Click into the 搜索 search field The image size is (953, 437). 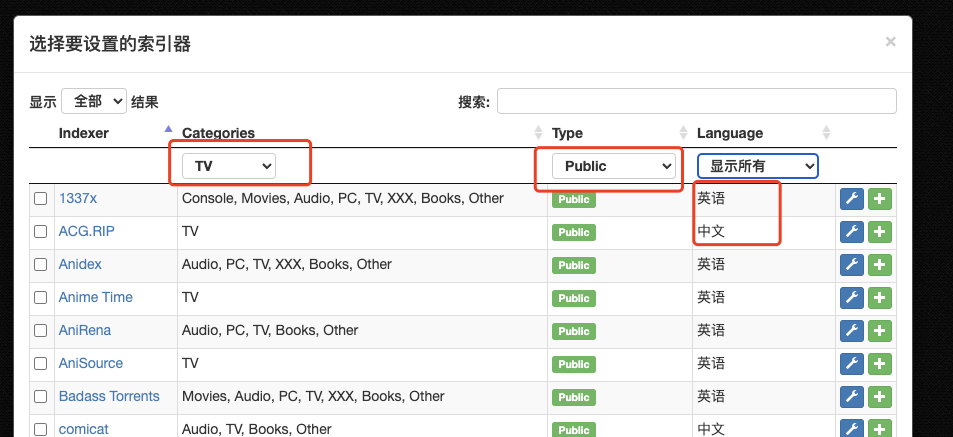point(697,101)
